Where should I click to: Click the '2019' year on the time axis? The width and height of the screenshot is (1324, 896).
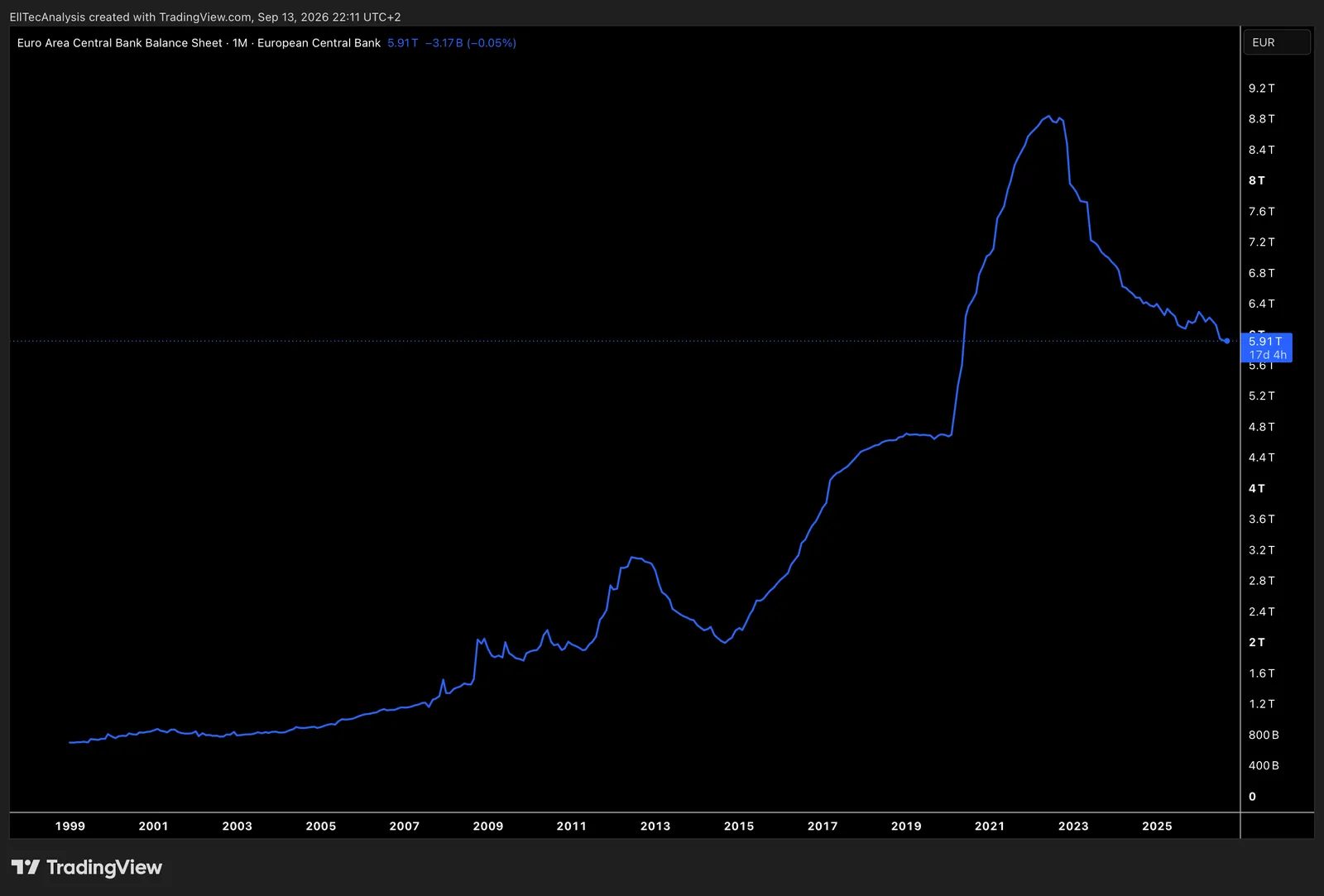pos(906,826)
